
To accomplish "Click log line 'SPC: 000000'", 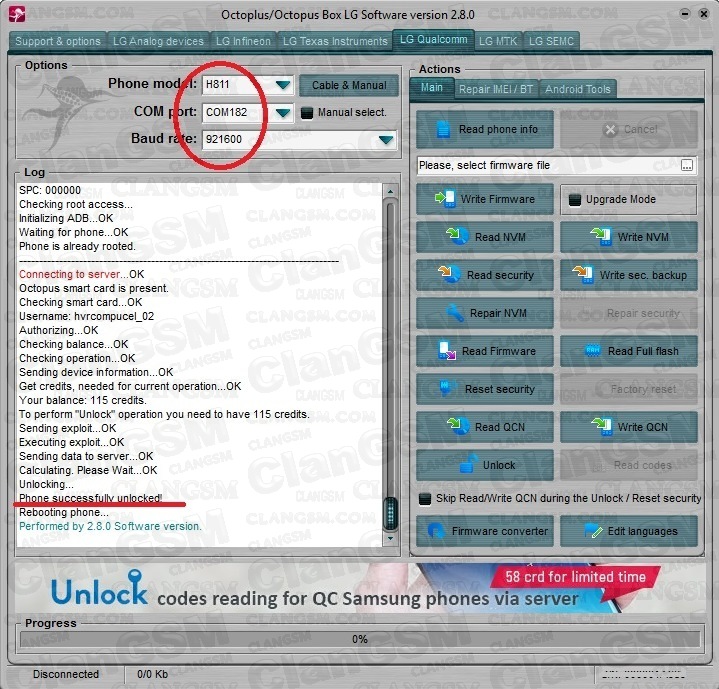I will pyautogui.click(x=50, y=190).
